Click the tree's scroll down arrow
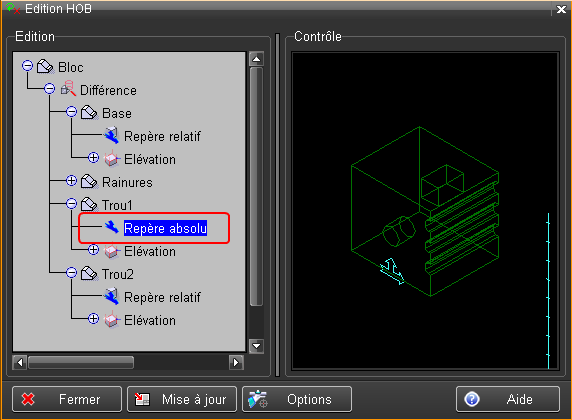 tap(256, 346)
